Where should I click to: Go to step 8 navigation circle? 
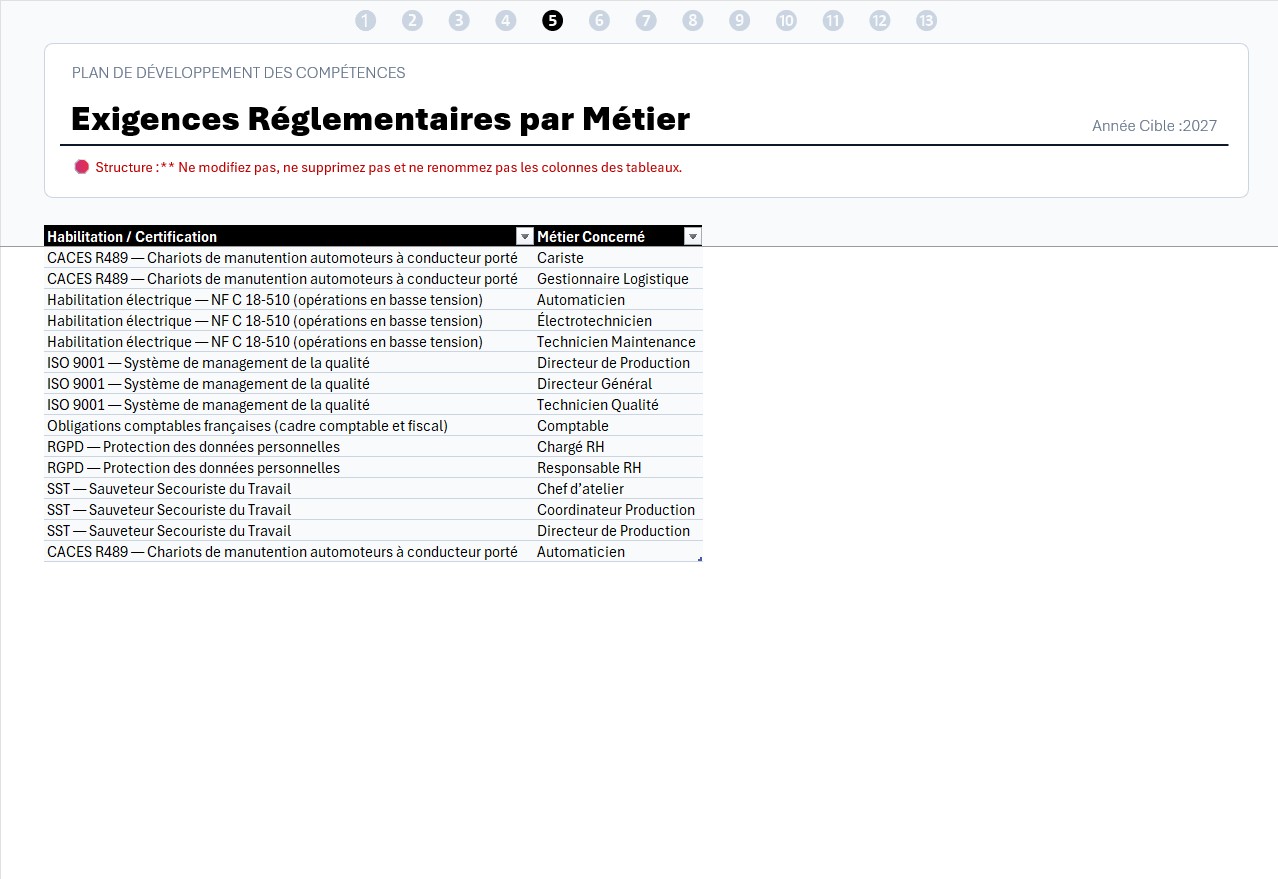tap(693, 20)
